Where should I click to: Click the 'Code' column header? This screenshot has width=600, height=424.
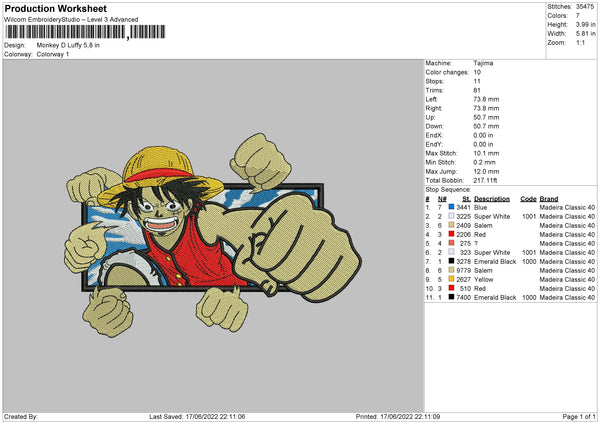click(528, 199)
